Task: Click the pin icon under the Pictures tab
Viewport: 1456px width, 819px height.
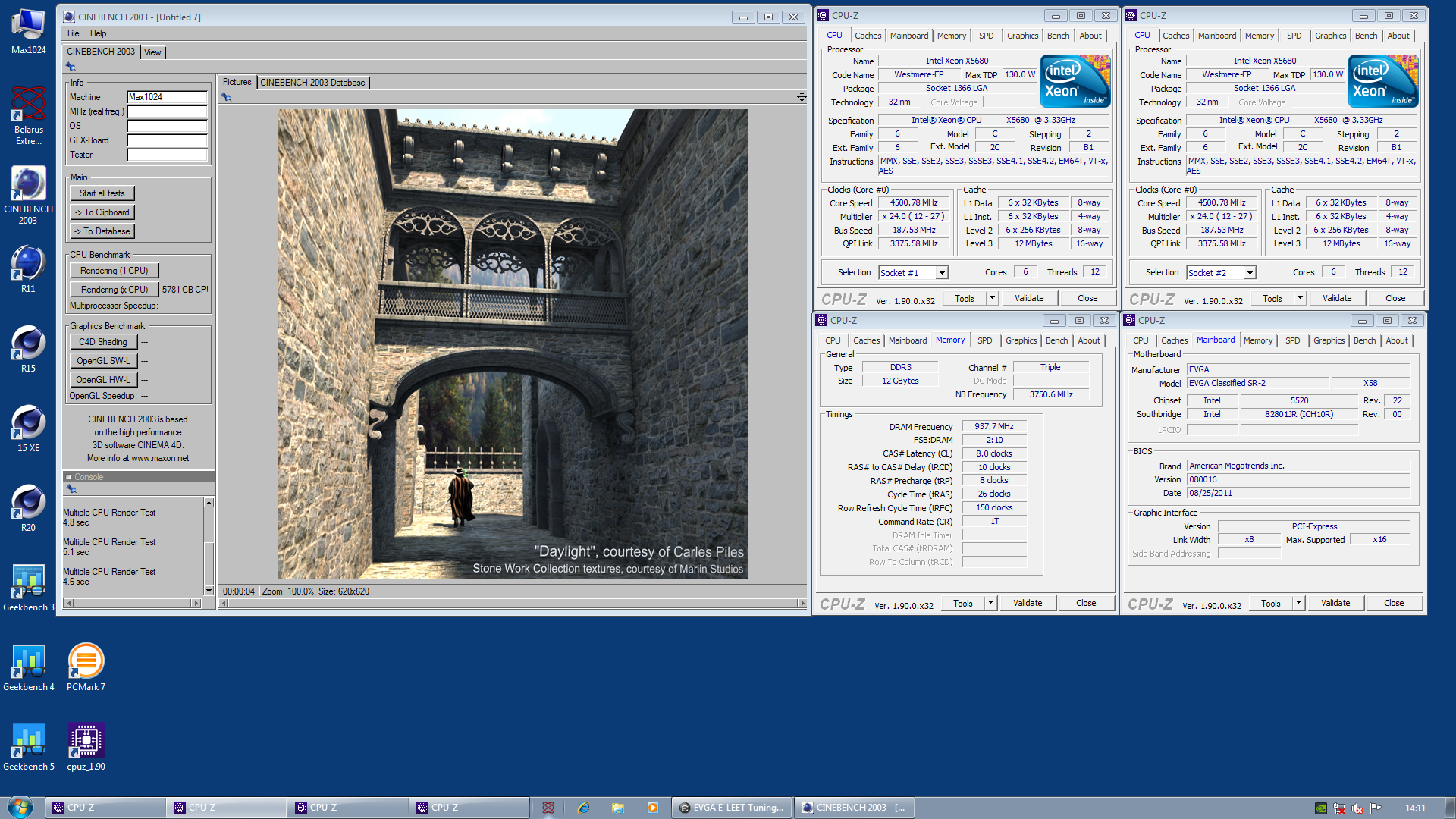Action: tap(226, 96)
